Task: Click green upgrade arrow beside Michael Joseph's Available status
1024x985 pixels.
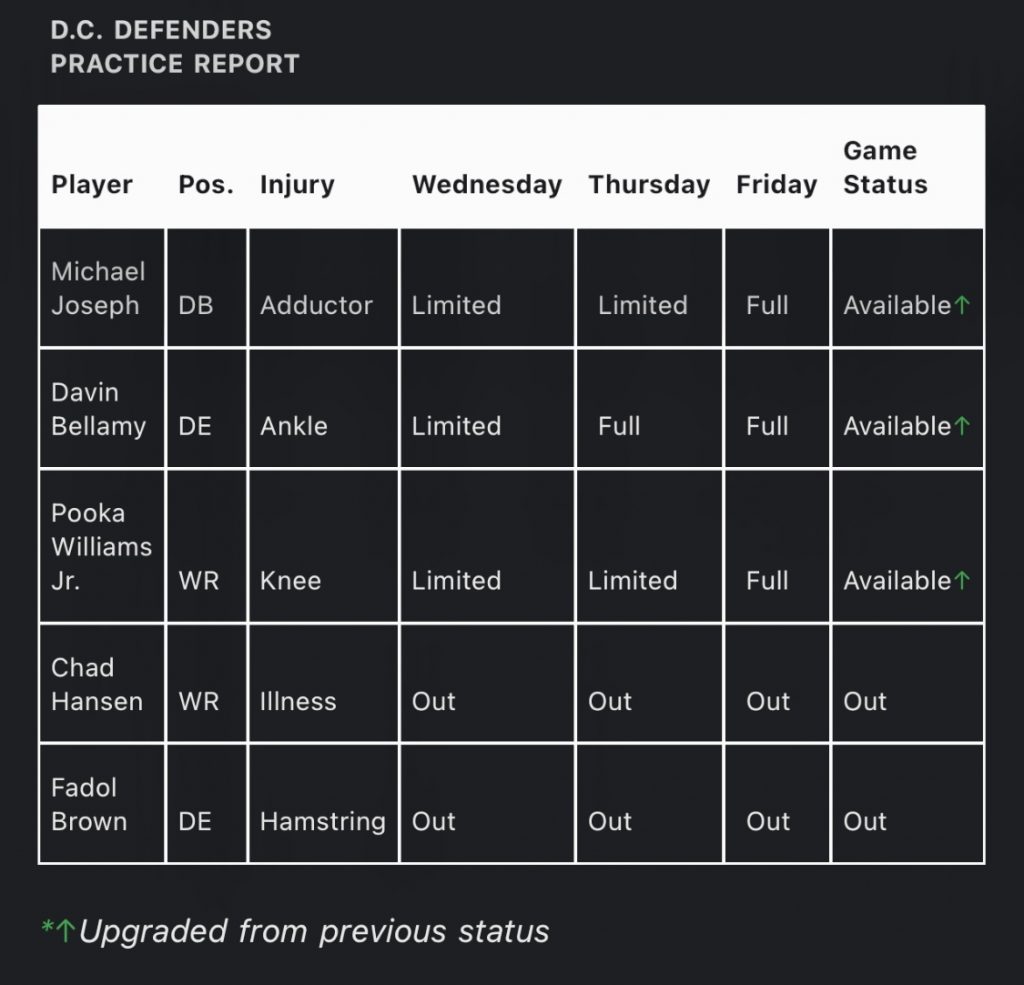Action: click(962, 306)
